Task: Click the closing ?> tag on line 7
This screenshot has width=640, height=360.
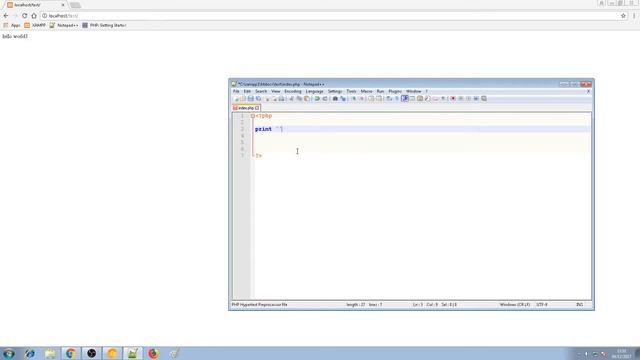Action: 259,156
